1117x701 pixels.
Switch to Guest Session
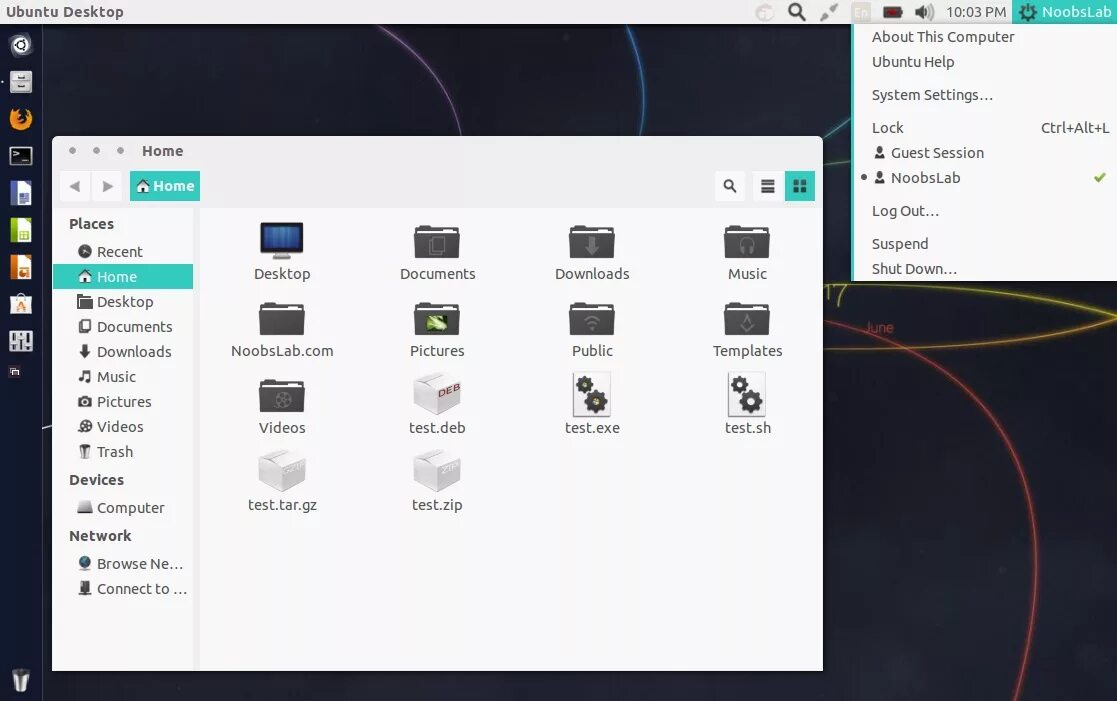coord(985,152)
